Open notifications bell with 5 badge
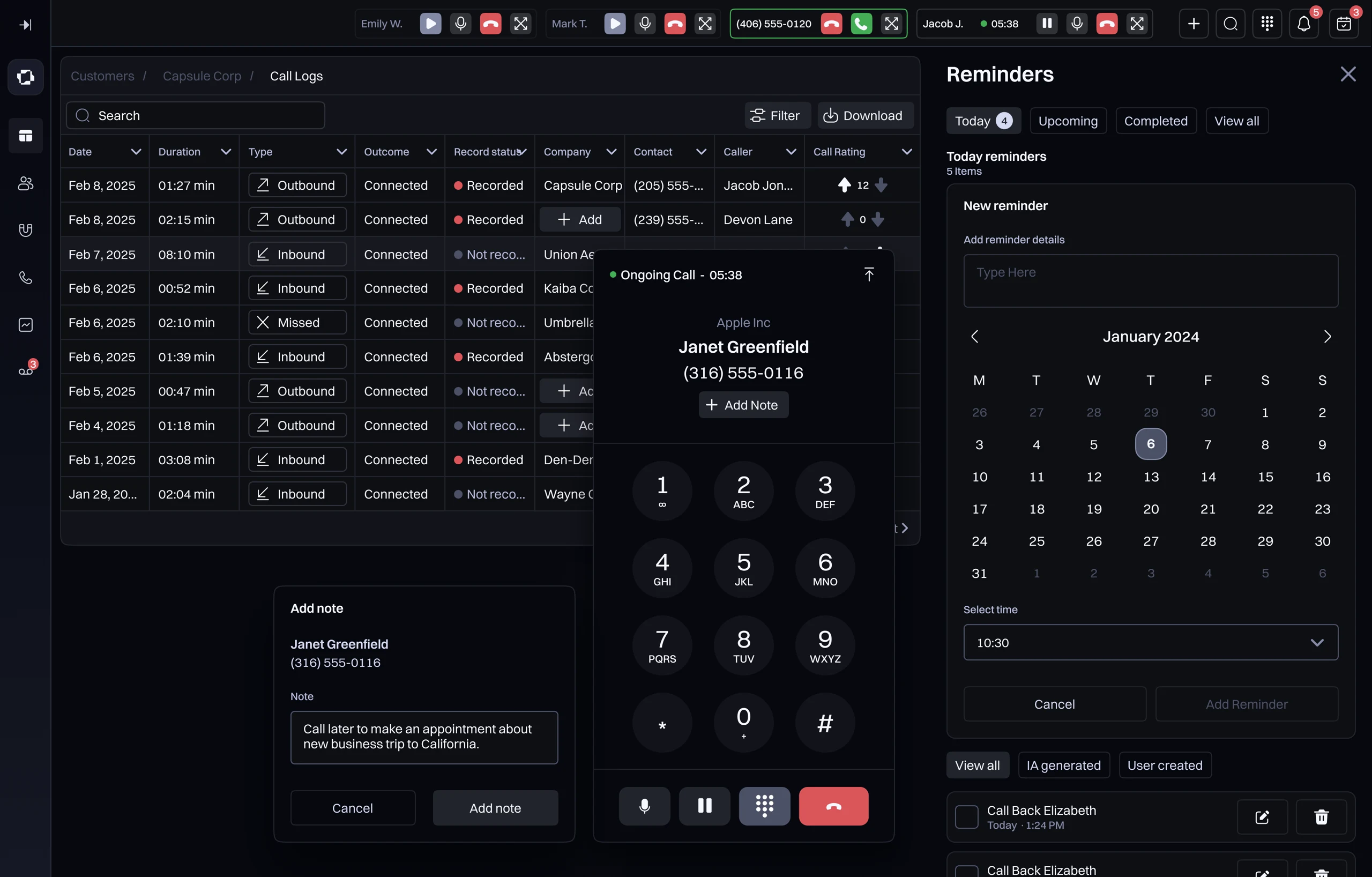1372x877 pixels. tap(1303, 24)
